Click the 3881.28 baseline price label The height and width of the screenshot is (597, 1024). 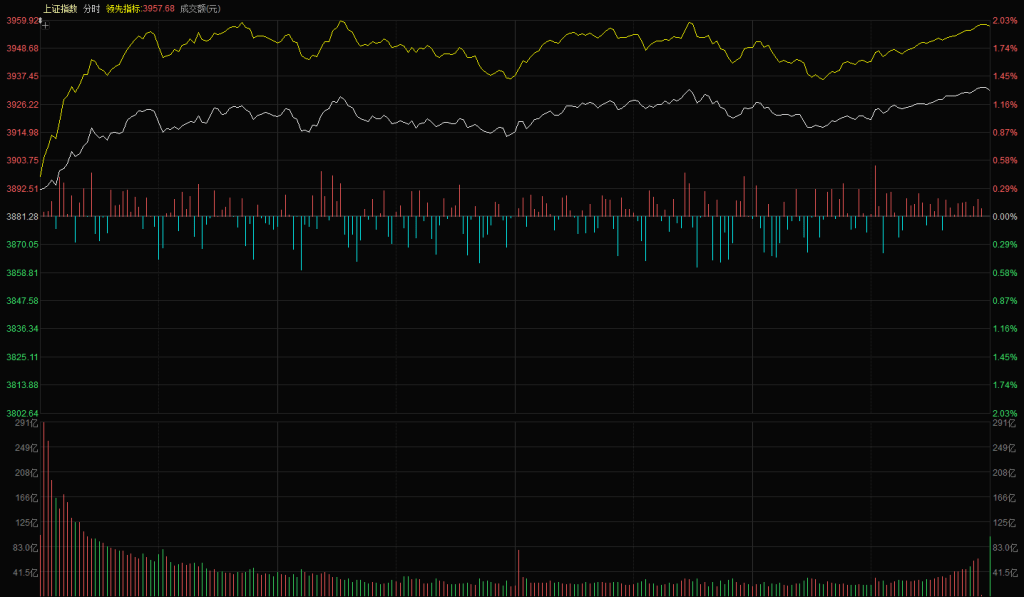pyautogui.click(x=21, y=216)
